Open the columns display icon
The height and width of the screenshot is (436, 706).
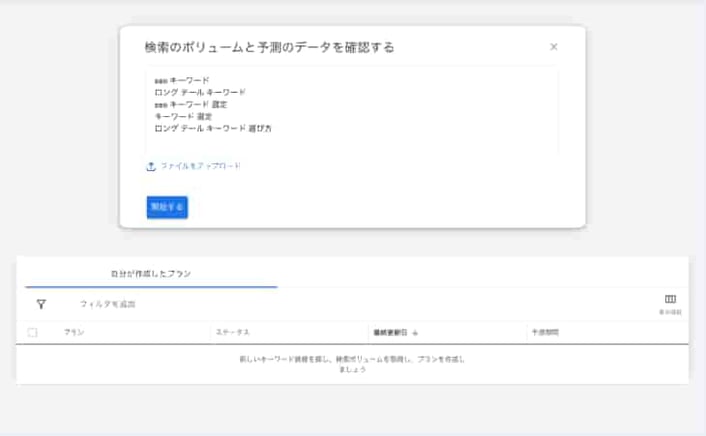pos(670,300)
